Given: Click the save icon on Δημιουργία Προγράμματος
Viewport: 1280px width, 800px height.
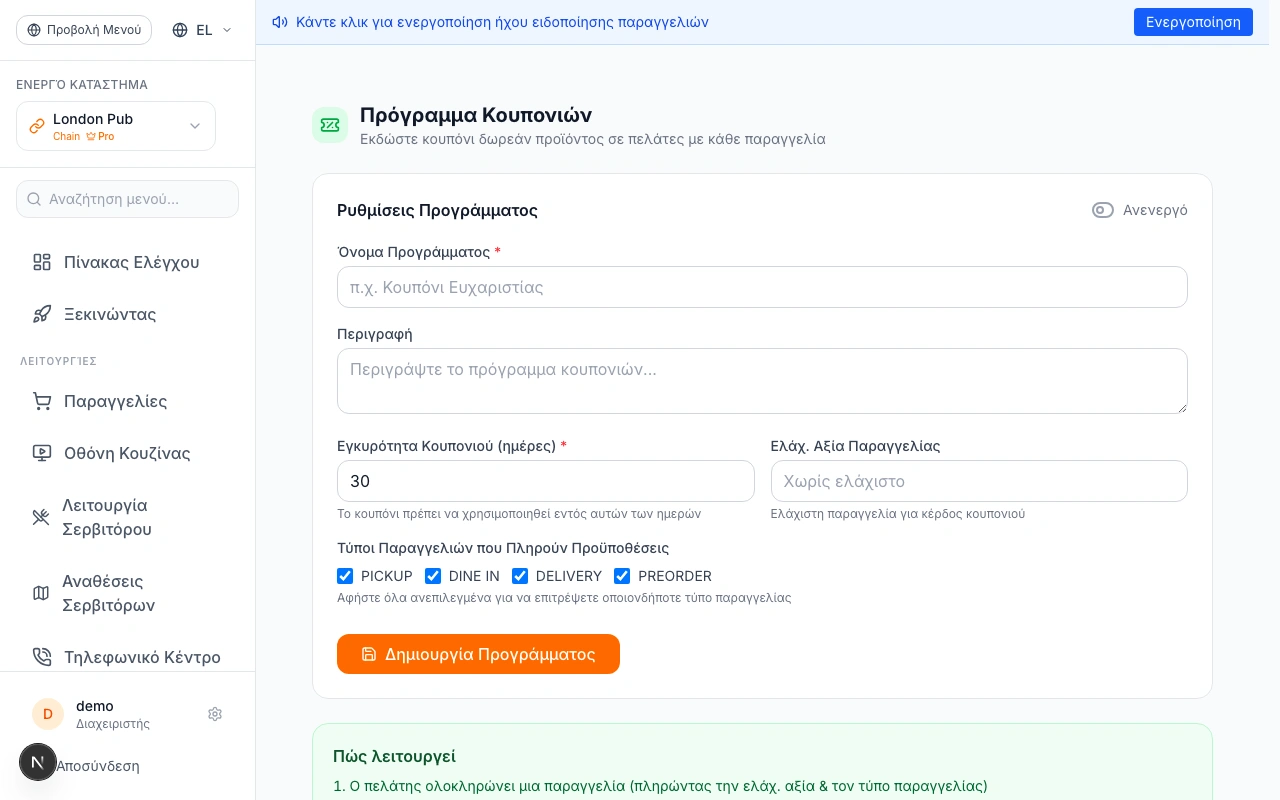Looking at the screenshot, I should tap(369, 654).
